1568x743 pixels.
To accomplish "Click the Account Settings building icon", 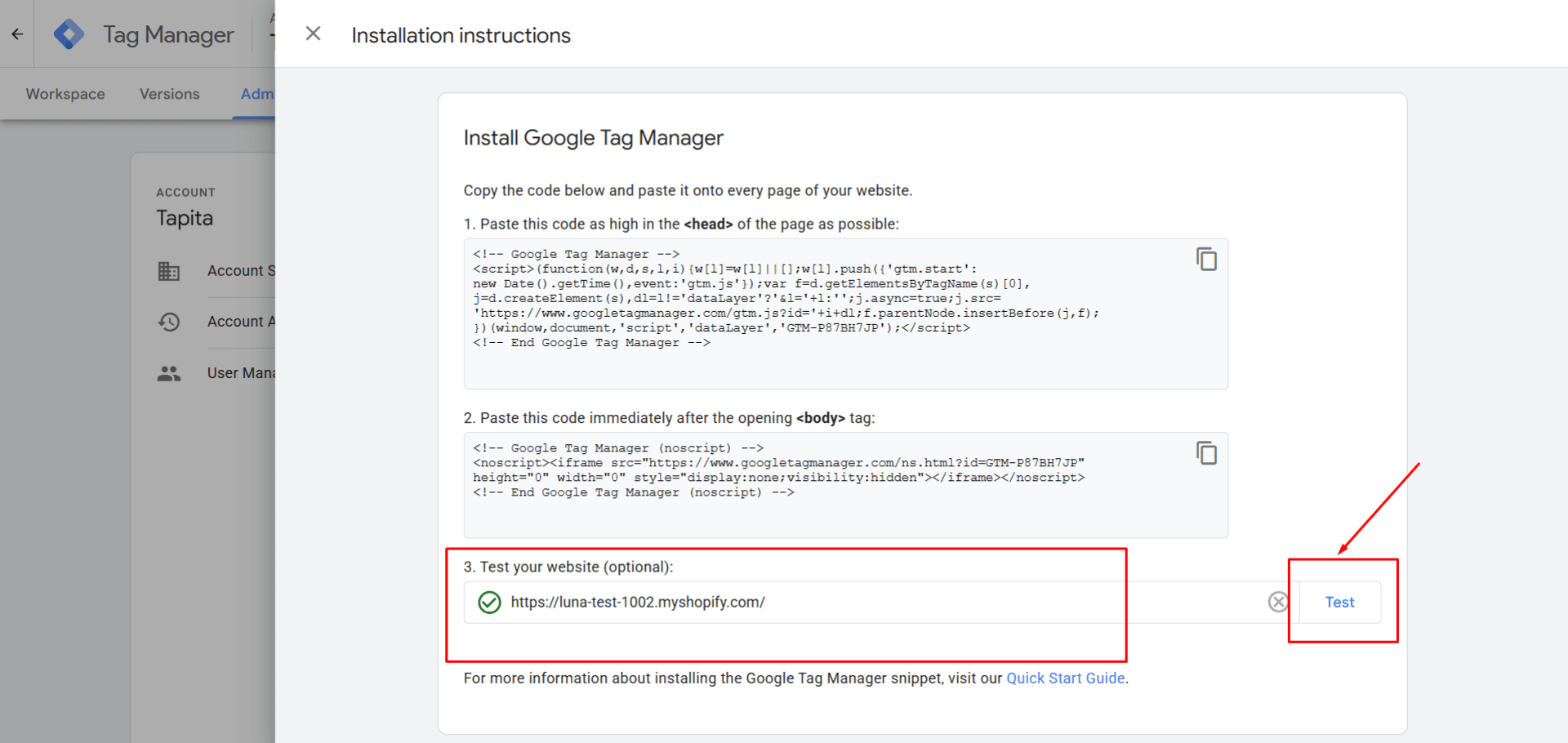I will [169, 271].
